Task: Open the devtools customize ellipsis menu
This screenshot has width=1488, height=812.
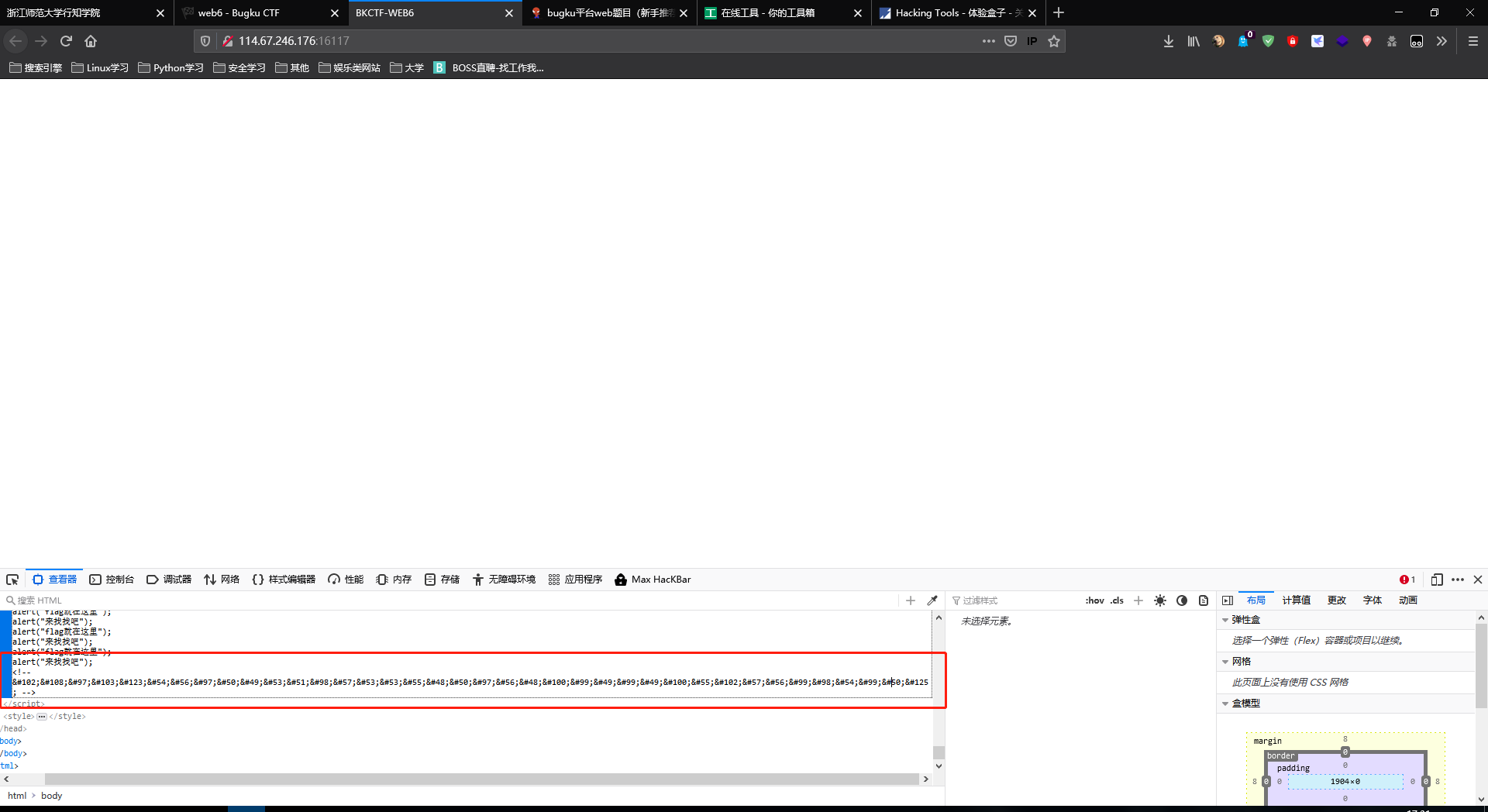Action: point(1458,580)
